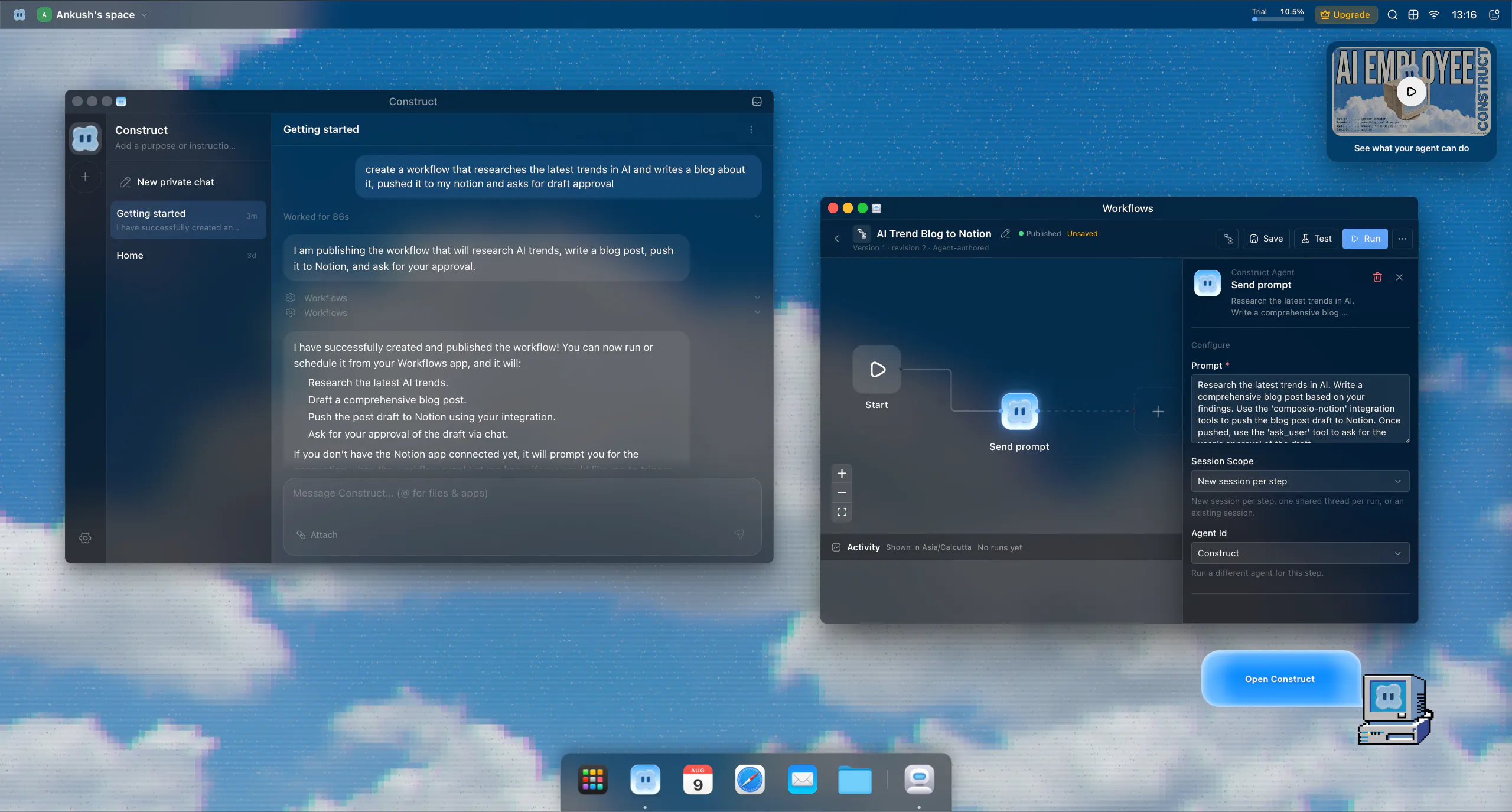Viewport: 1512px width, 812px height.
Task: Open the Ankush's space workspace dropdown
Action: tap(93, 15)
